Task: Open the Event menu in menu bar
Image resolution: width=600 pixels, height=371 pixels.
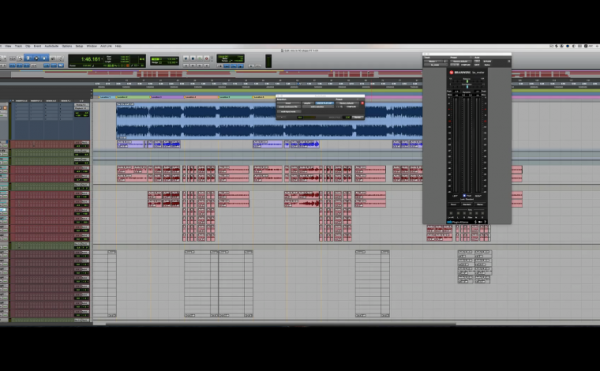Action: pyautogui.click(x=37, y=46)
